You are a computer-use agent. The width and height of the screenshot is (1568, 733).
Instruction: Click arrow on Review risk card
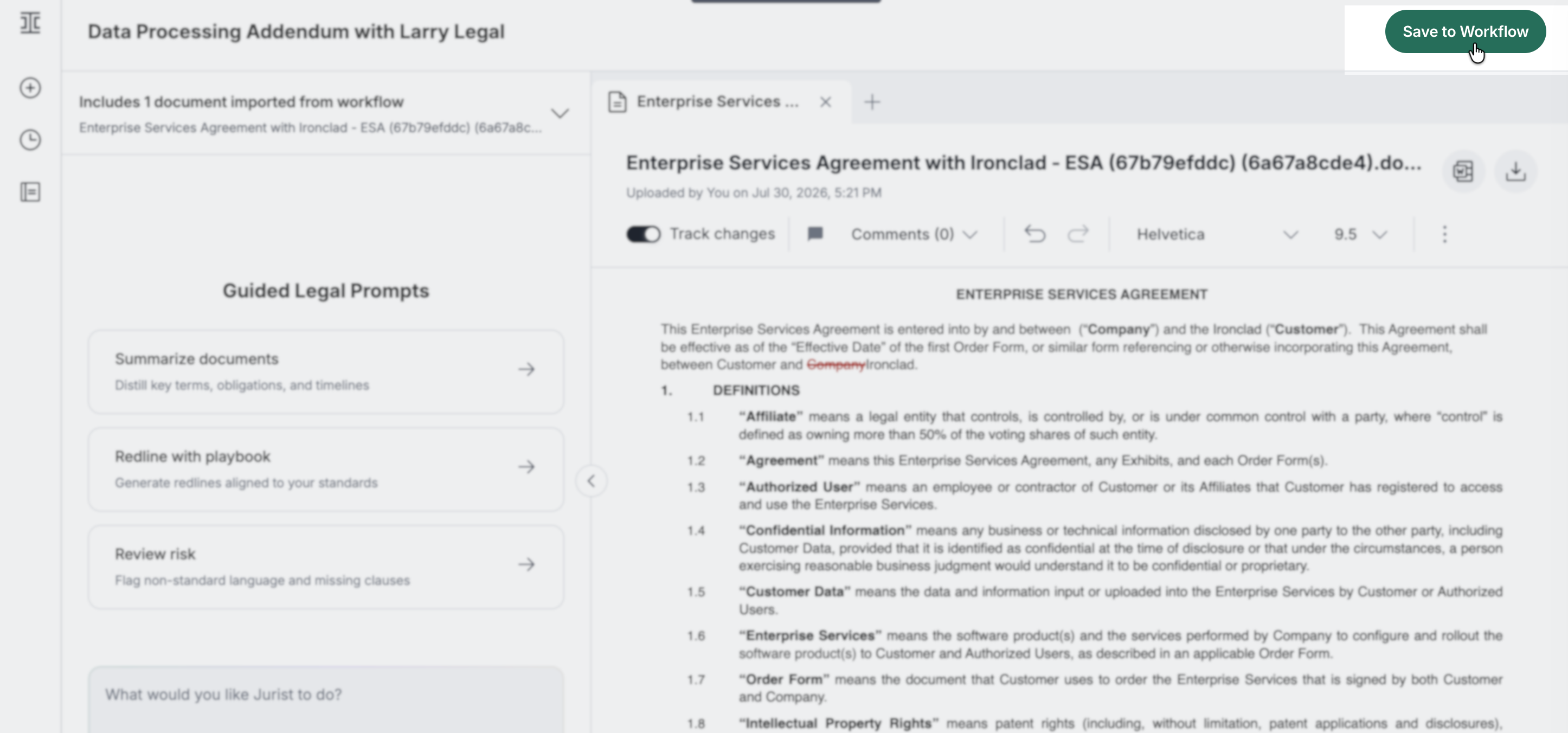pos(526,564)
